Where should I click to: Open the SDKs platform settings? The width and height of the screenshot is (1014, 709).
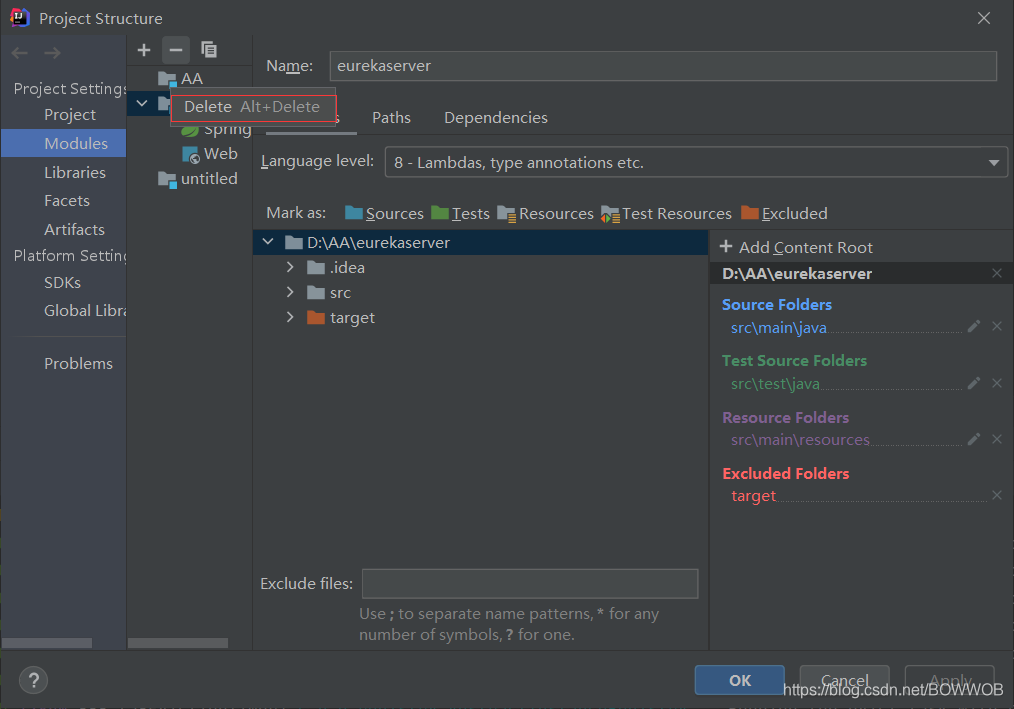[x=62, y=283]
